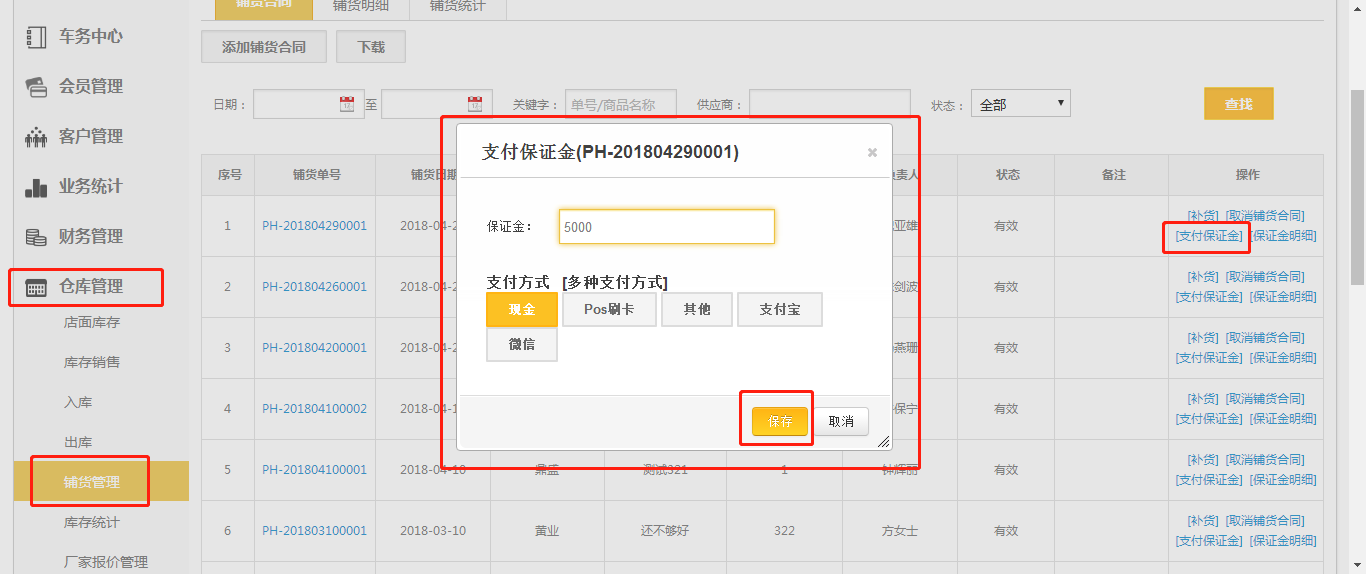The height and width of the screenshot is (574, 1366).
Task: Click the 车务中心 sidebar icon
Action: click(36, 37)
